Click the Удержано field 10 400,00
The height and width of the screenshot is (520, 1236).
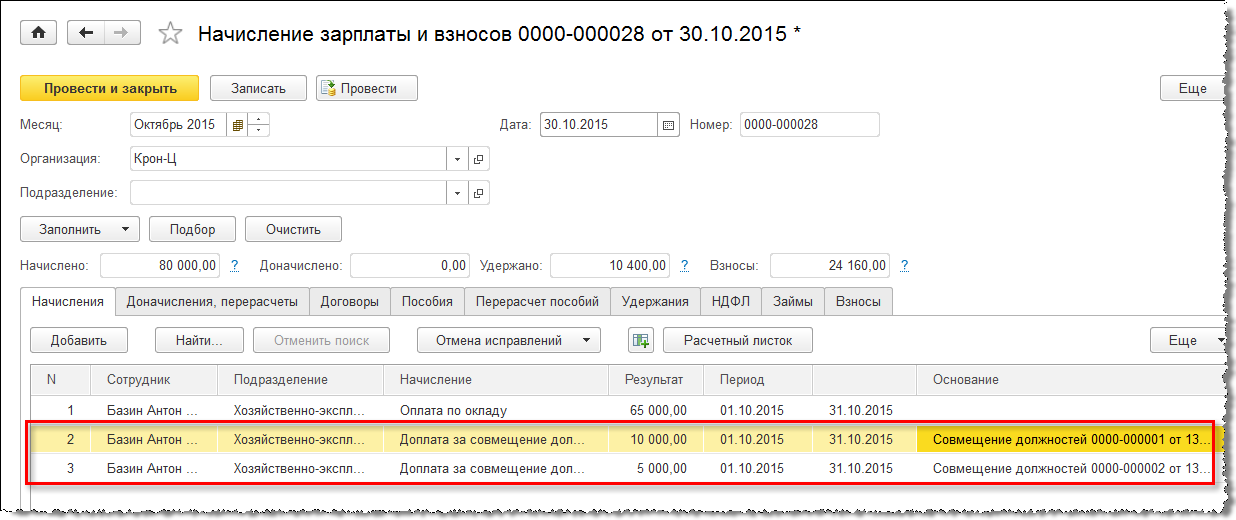[x=610, y=266]
